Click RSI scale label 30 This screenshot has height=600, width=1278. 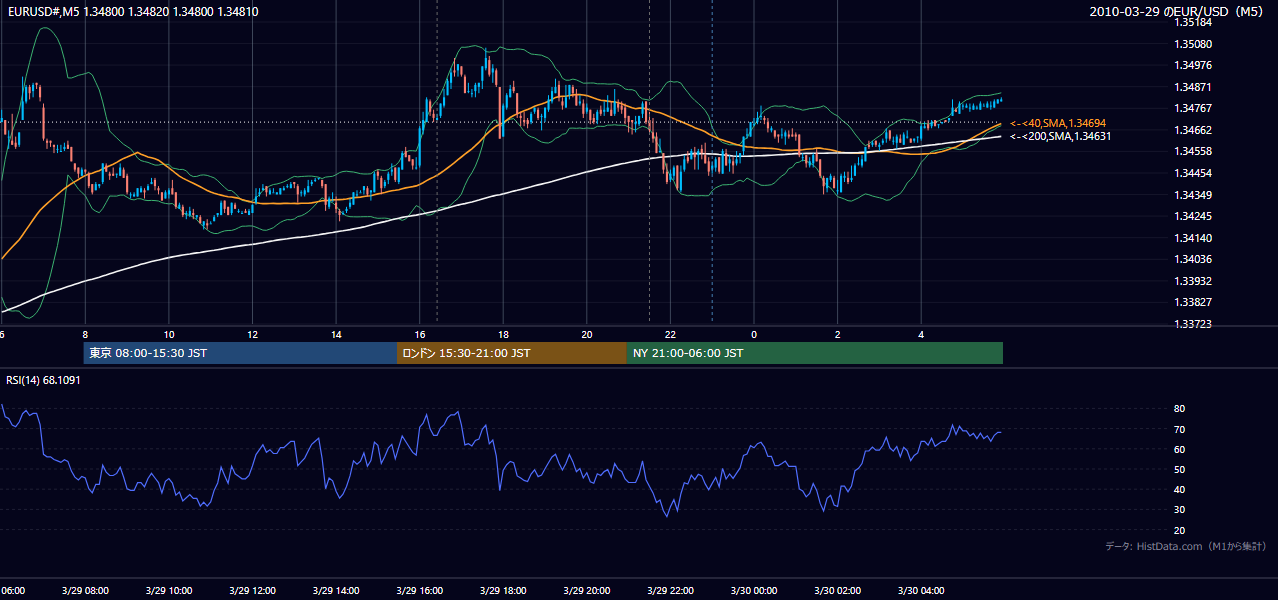pyautogui.click(x=1180, y=510)
